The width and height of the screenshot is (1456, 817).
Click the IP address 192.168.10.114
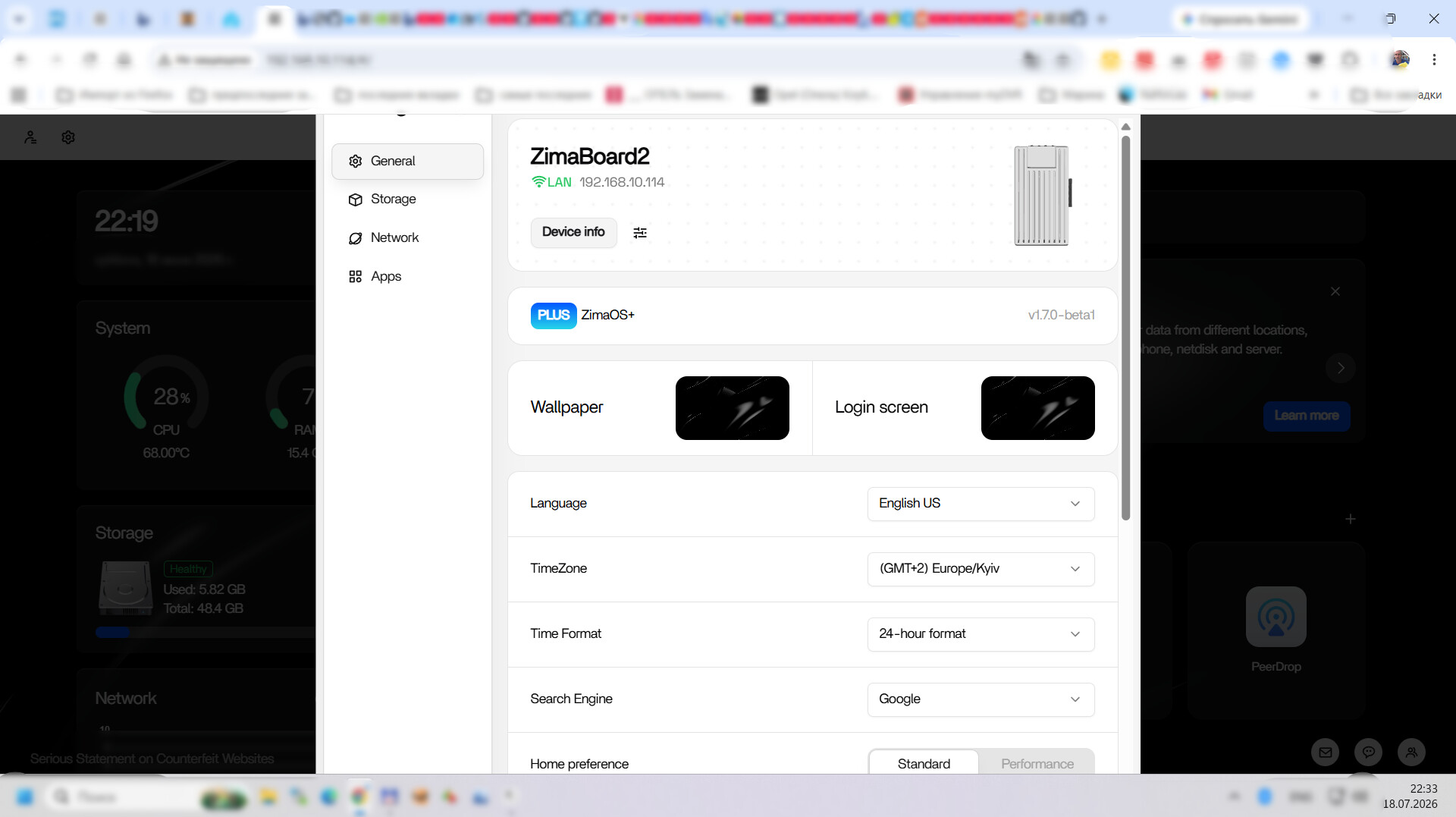(622, 182)
